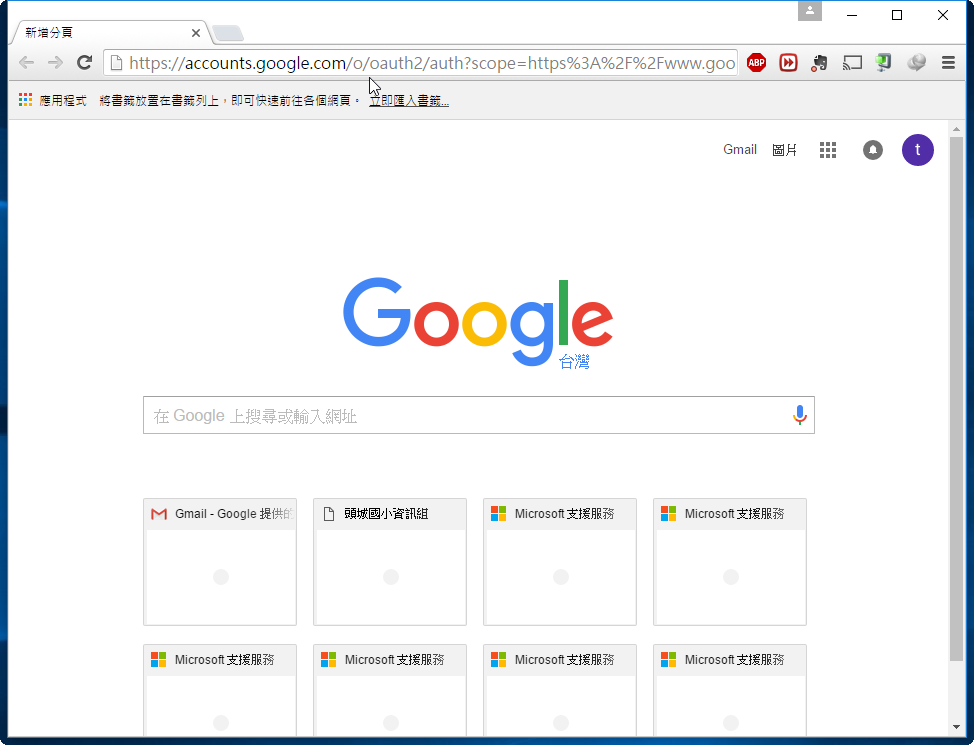The image size is (974, 745).
Task: Open Google notifications bell
Action: click(x=873, y=150)
